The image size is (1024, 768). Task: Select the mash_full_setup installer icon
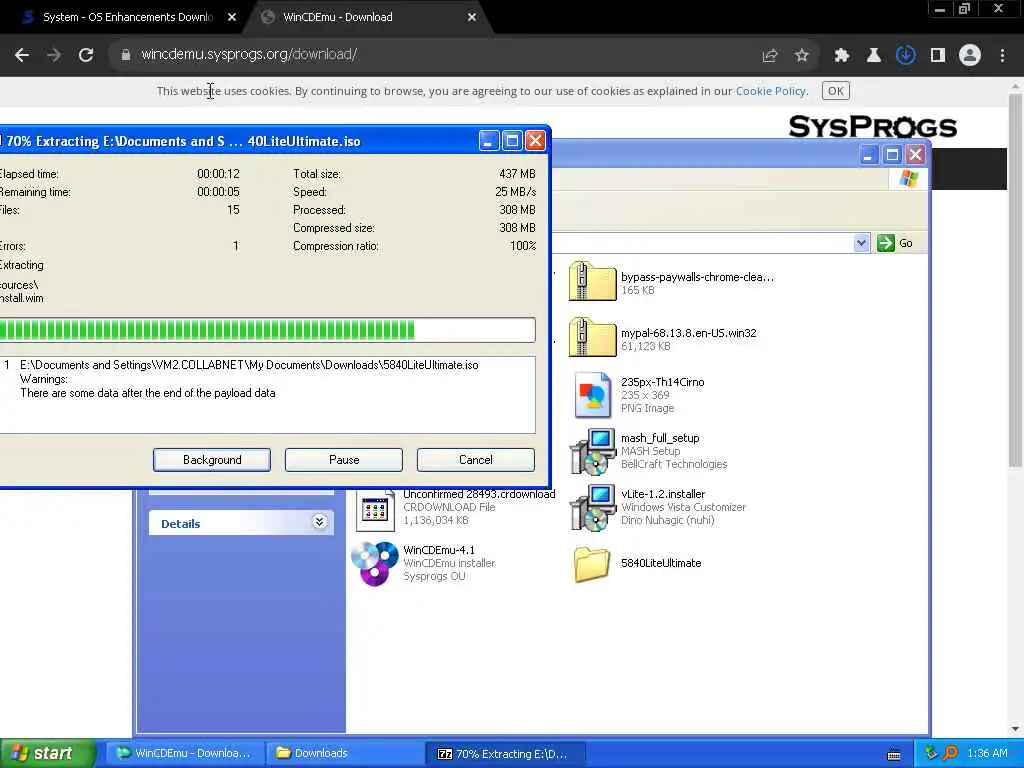click(592, 451)
